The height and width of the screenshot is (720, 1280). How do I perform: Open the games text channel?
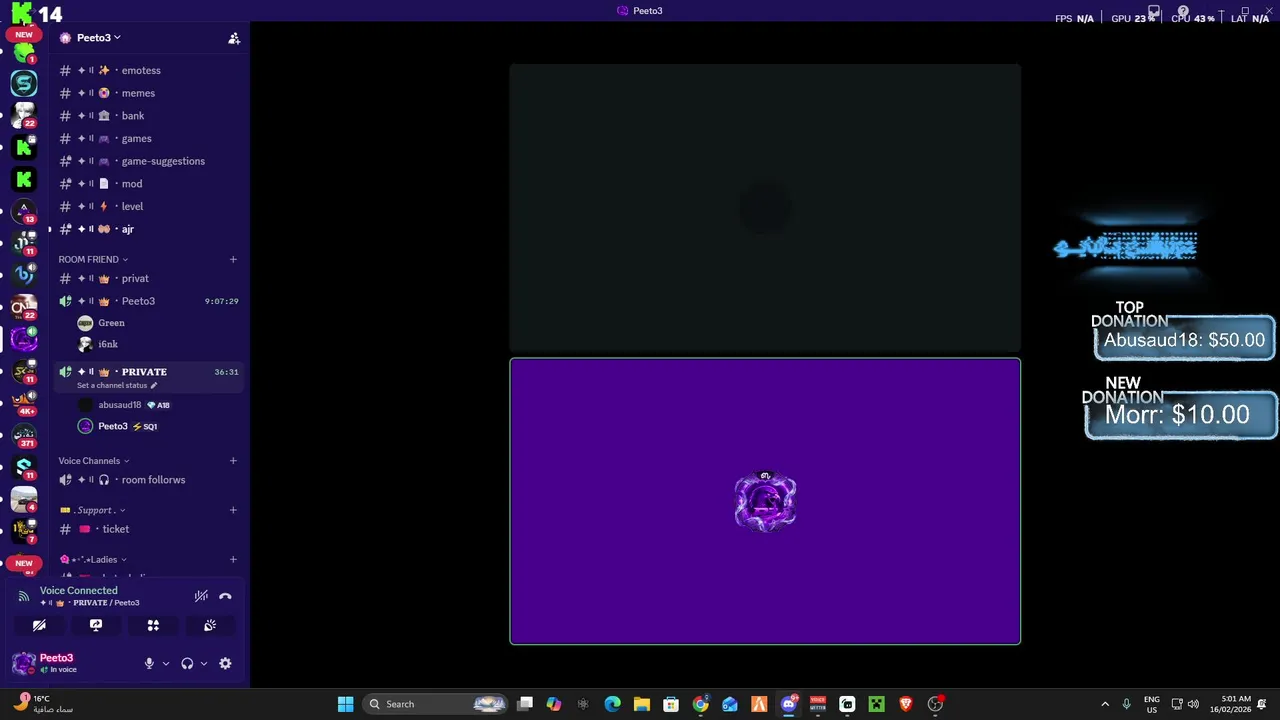click(x=146, y=138)
